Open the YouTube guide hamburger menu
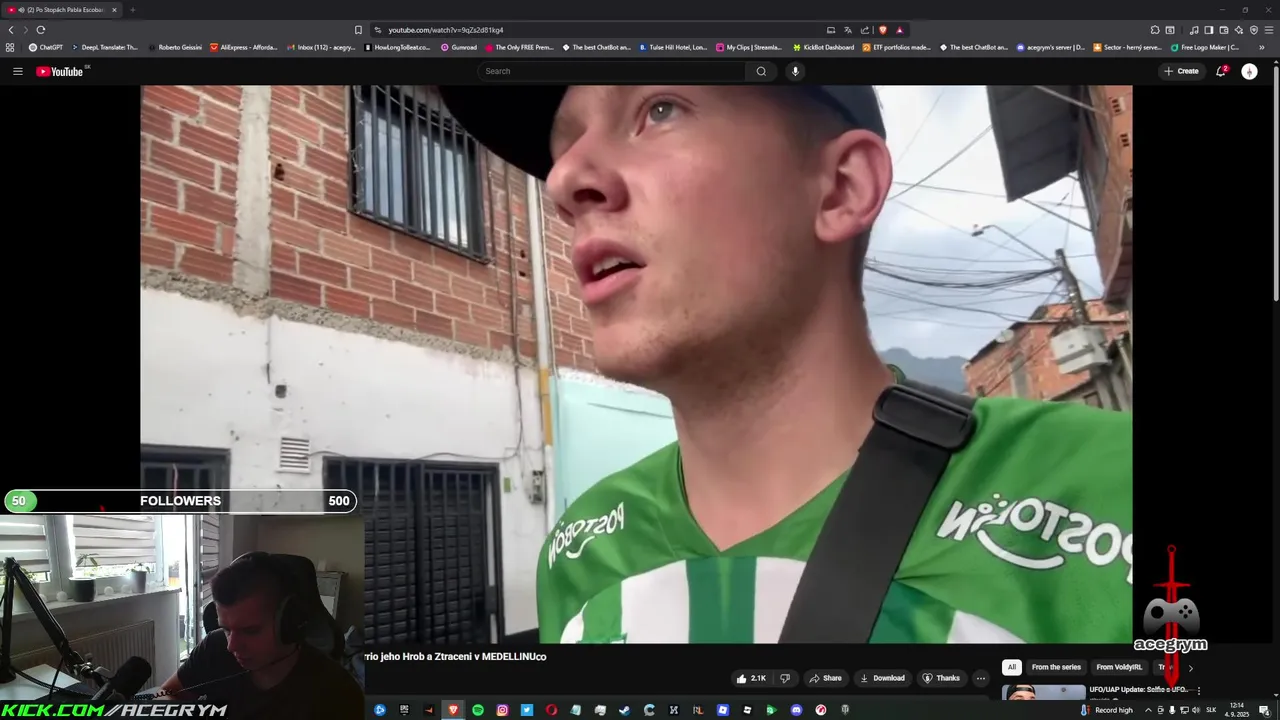The height and width of the screenshot is (720, 1280). pos(17,71)
